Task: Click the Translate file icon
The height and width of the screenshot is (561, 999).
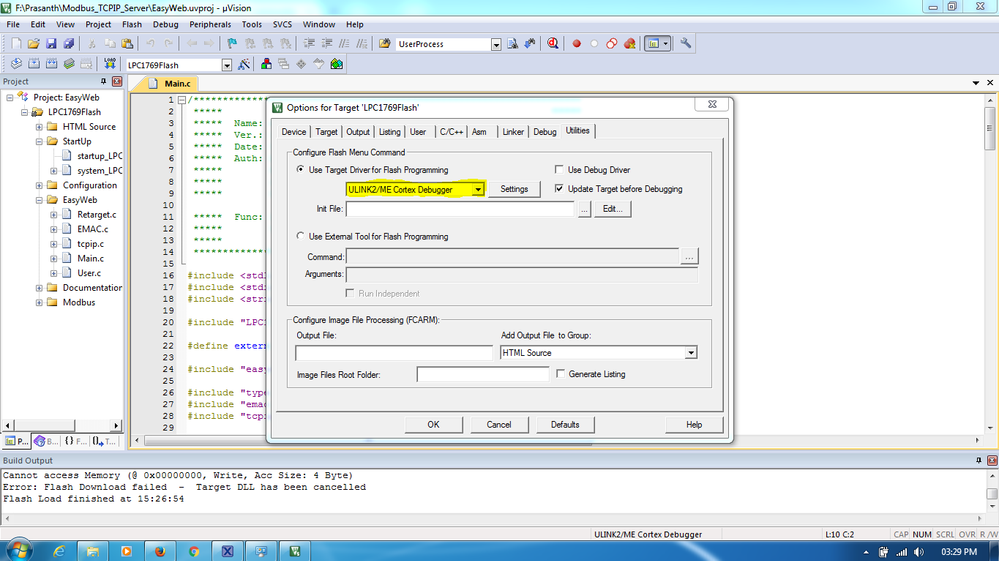Action: (16, 64)
